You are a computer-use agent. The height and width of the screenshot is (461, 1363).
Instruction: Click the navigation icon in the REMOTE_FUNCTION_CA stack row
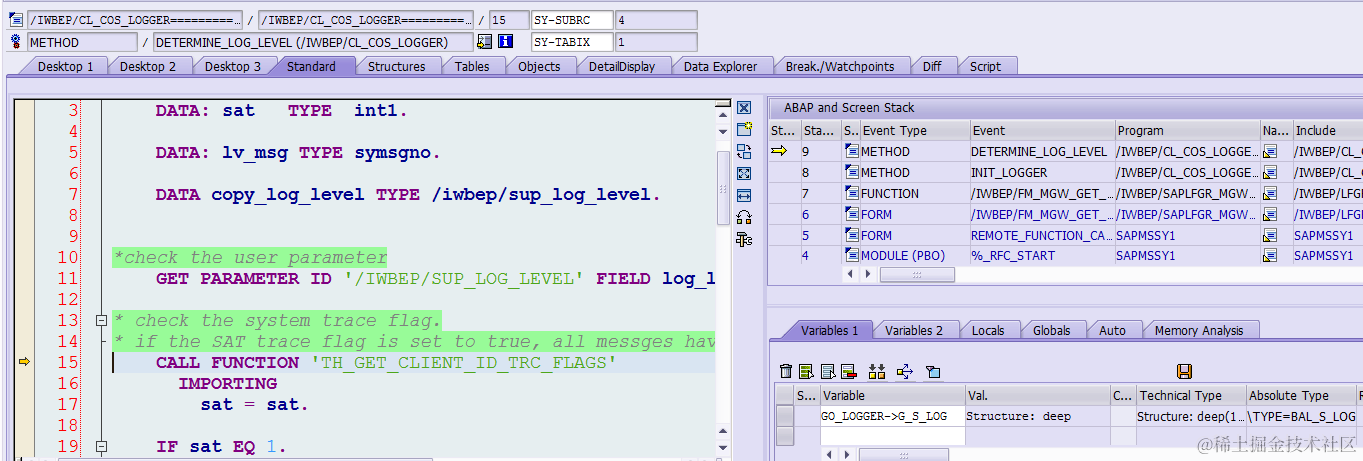[x=1270, y=236]
